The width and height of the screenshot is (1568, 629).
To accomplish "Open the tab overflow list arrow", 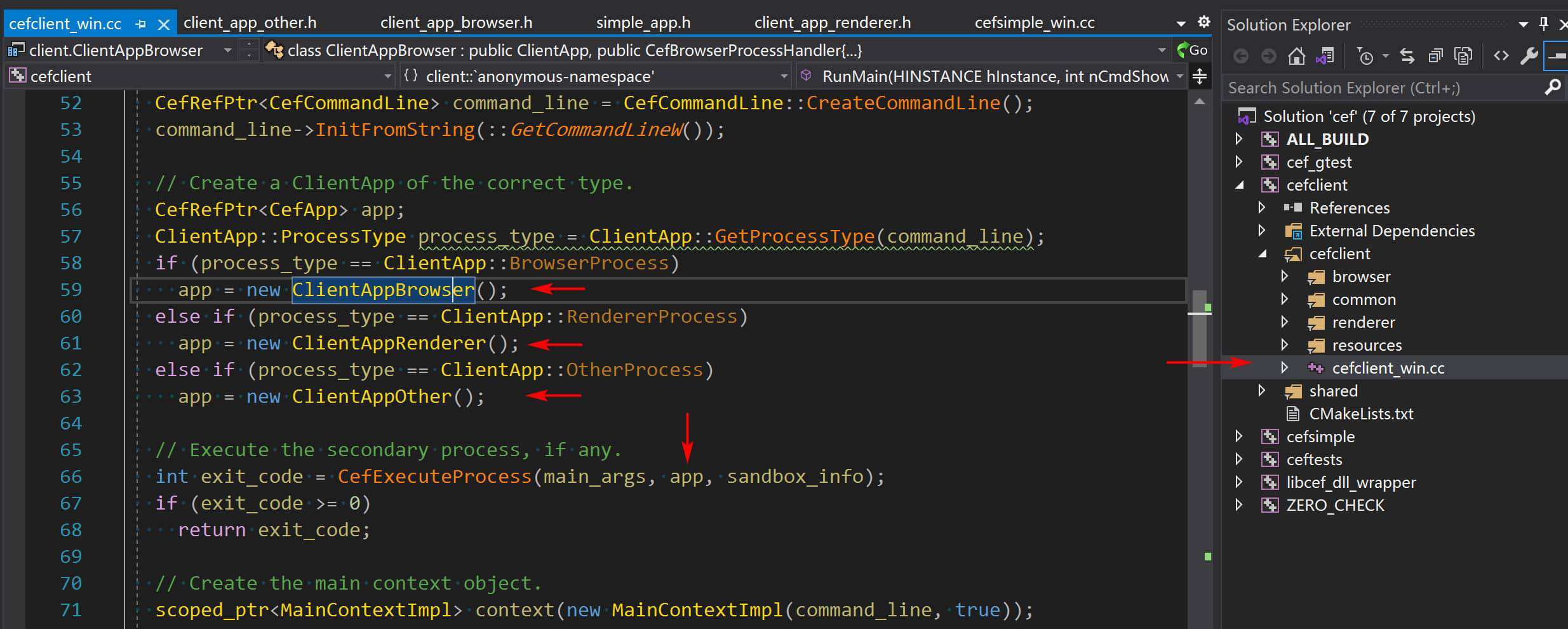I will (1181, 24).
